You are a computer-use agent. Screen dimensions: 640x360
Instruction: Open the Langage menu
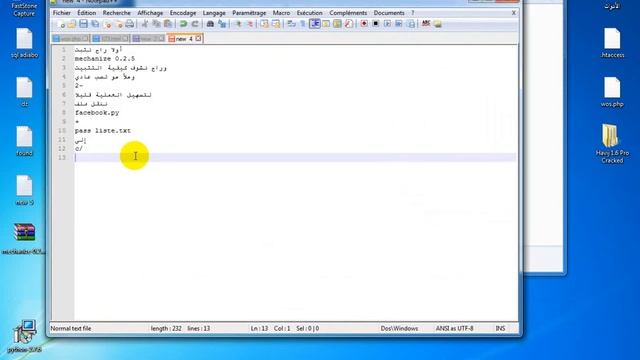click(214, 13)
